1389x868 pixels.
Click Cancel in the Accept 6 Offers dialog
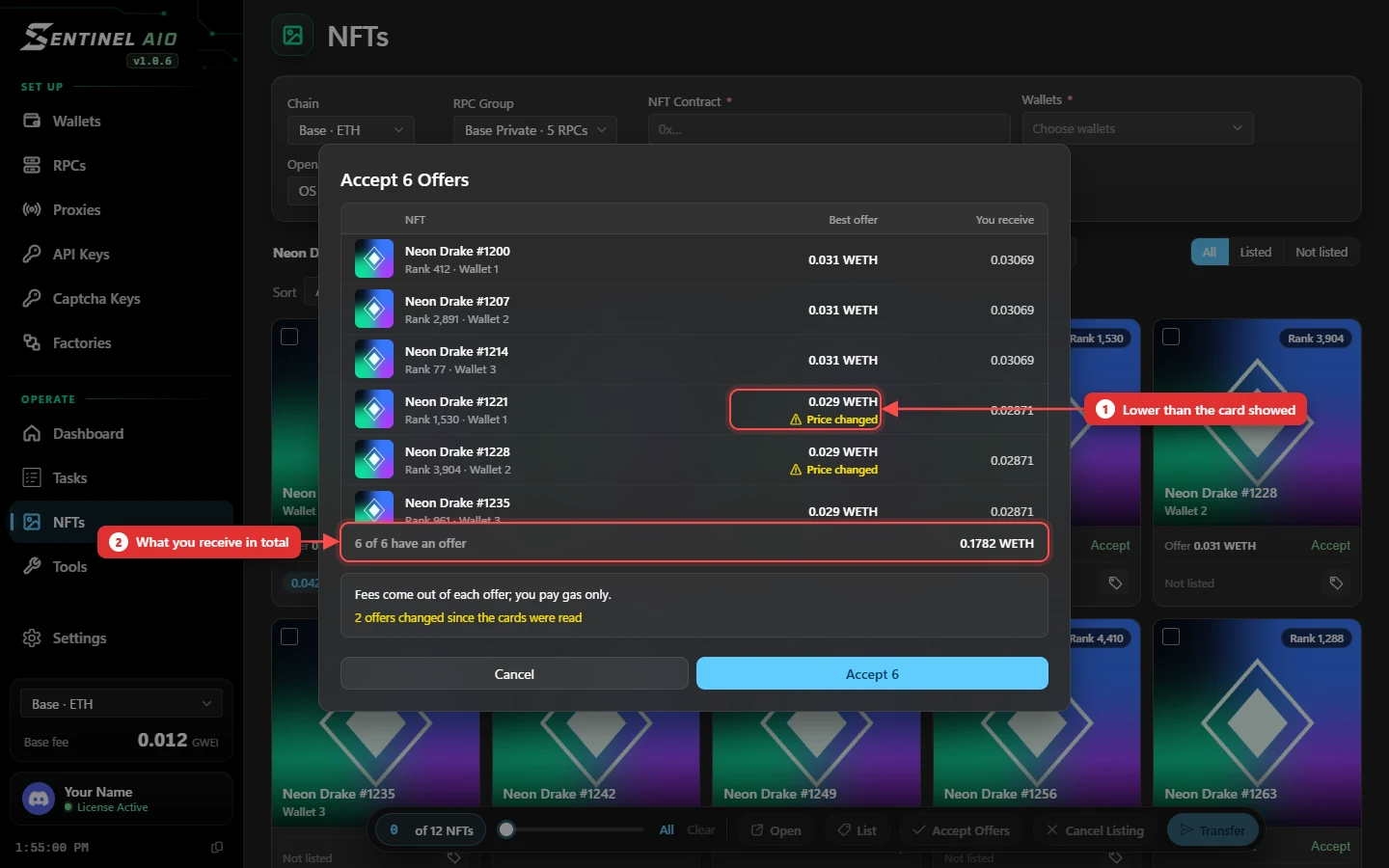514,674
